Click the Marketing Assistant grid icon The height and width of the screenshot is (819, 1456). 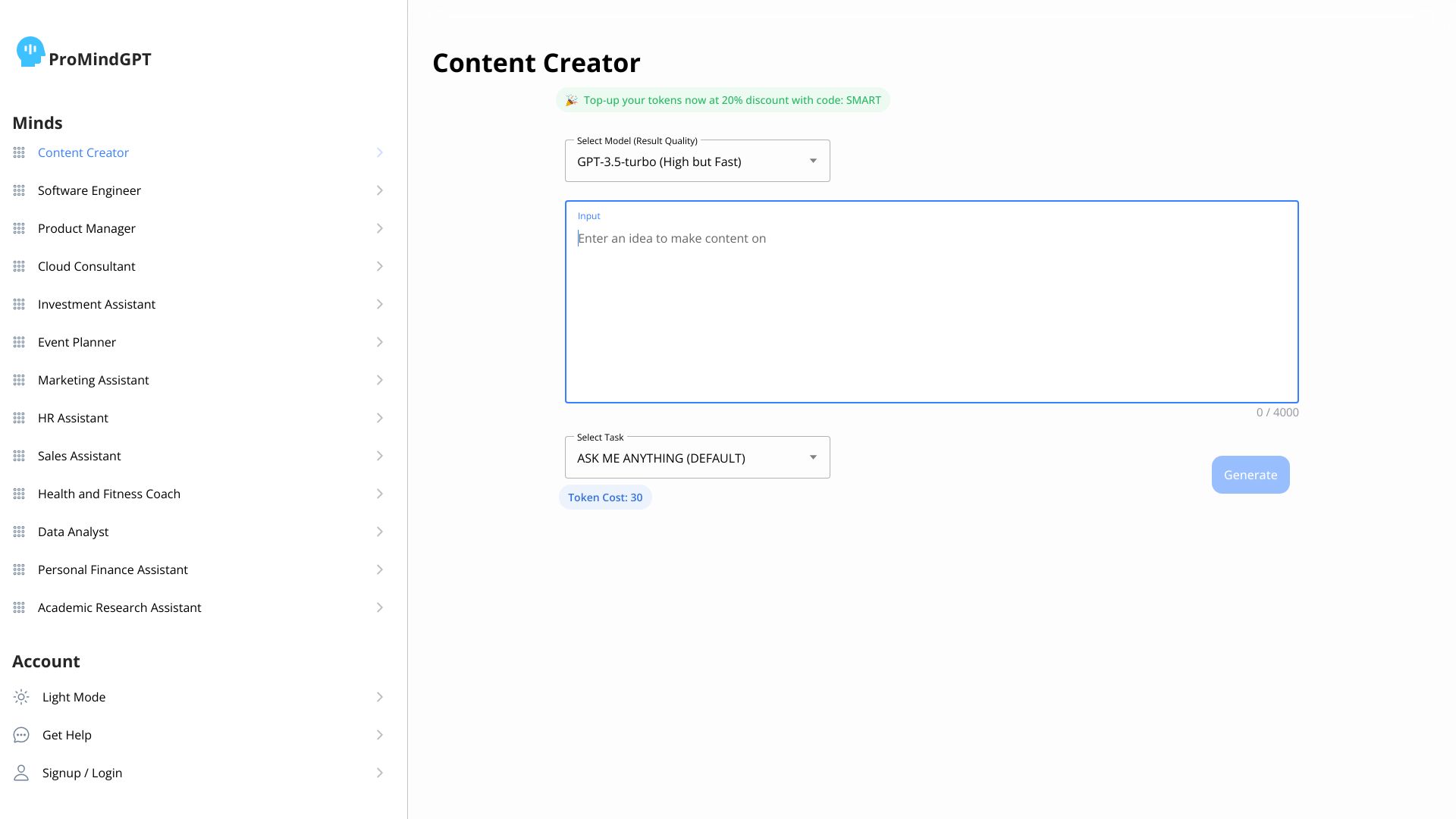point(19,380)
